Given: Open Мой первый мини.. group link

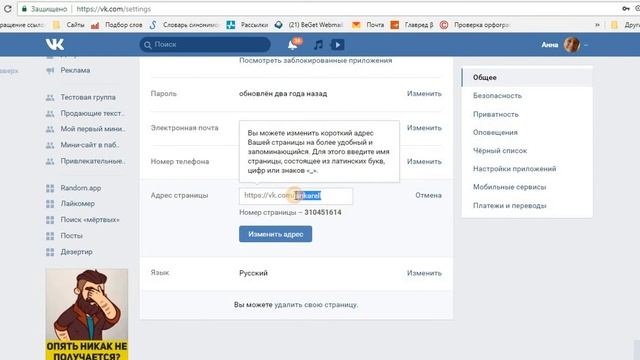Looking at the screenshot, I should [93, 129].
